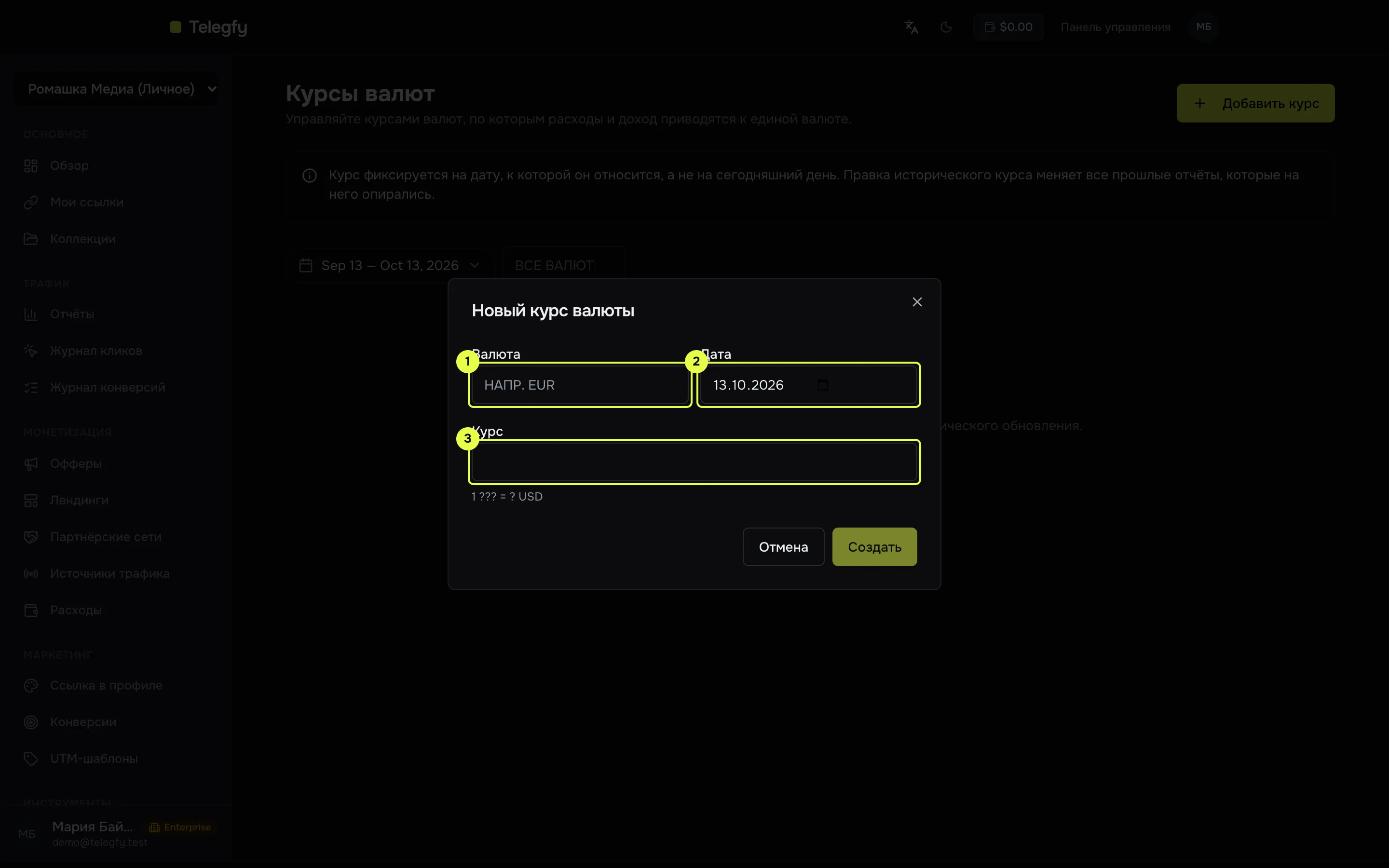Click Добавить курс button
Screen dimensions: 1389x868
1255,103
